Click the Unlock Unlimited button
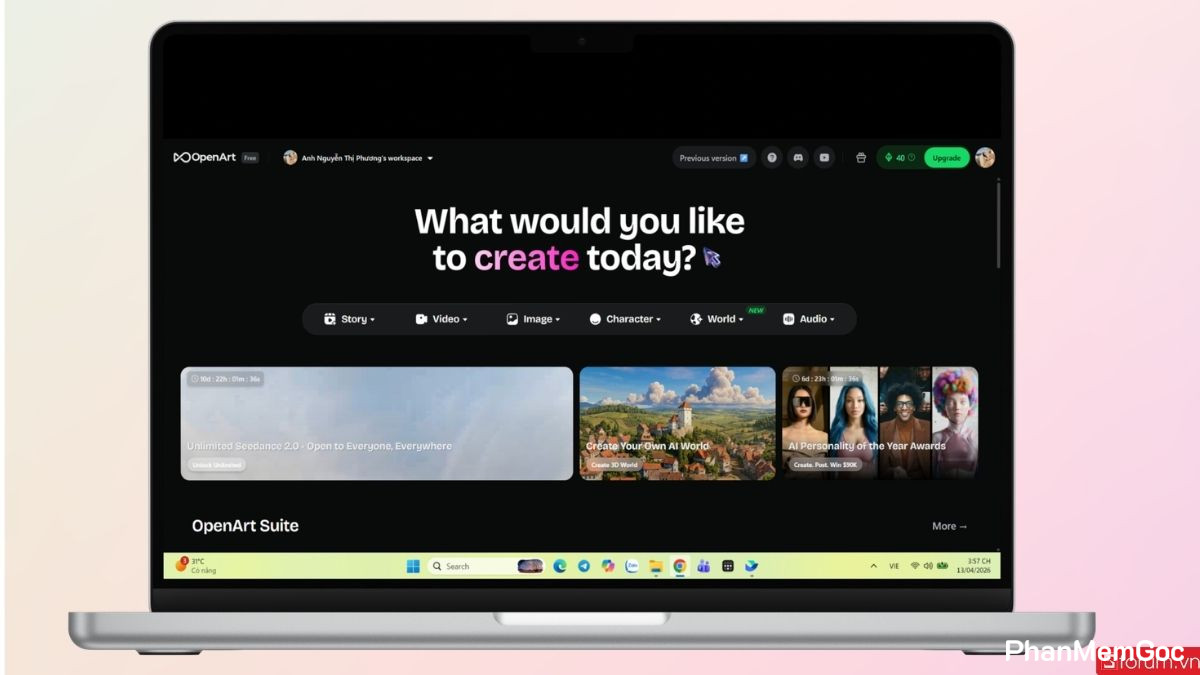Screen dimensions: 1200x675 [x=216, y=465]
